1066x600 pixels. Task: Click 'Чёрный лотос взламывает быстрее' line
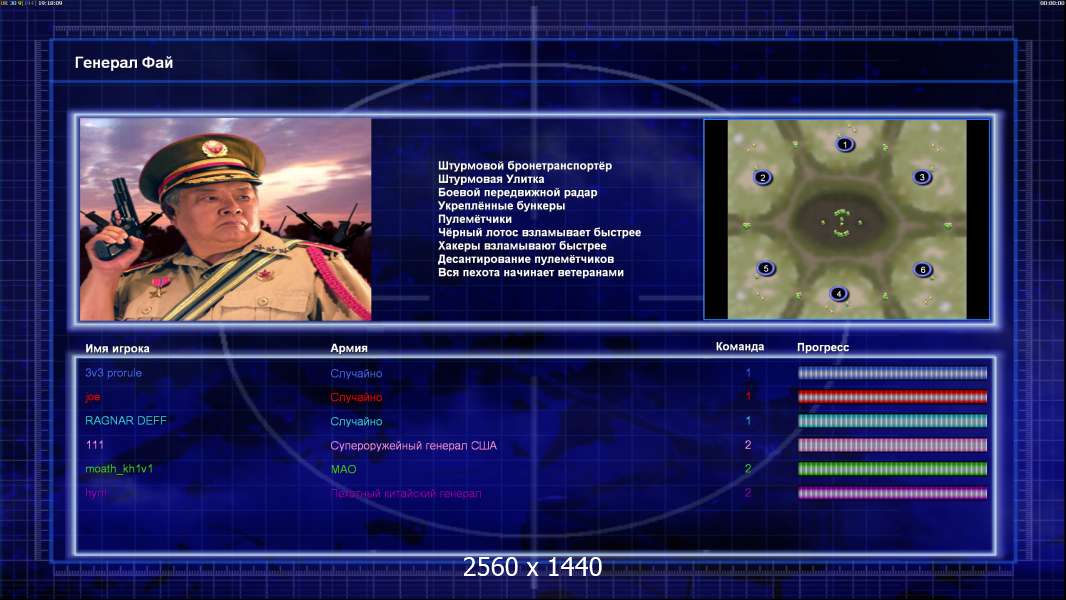tap(539, 232)
